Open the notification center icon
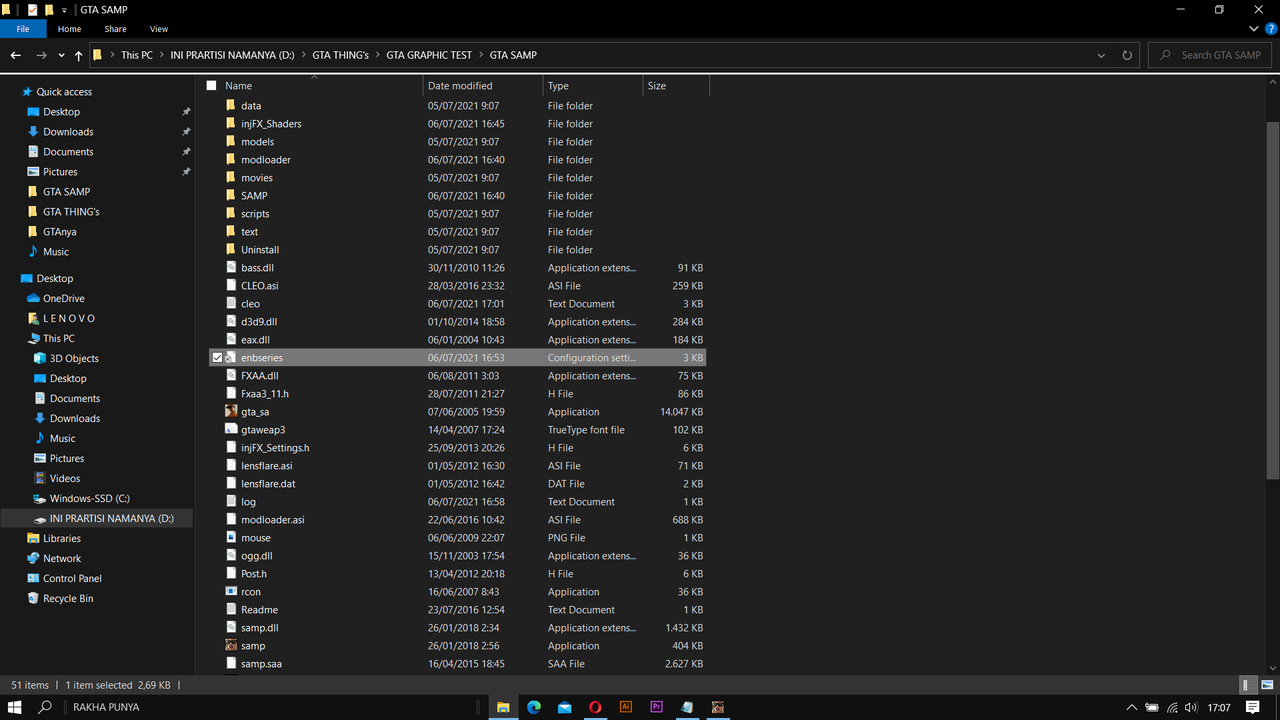This screenshot has width=1280, height=720. [x=1253, y=707]
